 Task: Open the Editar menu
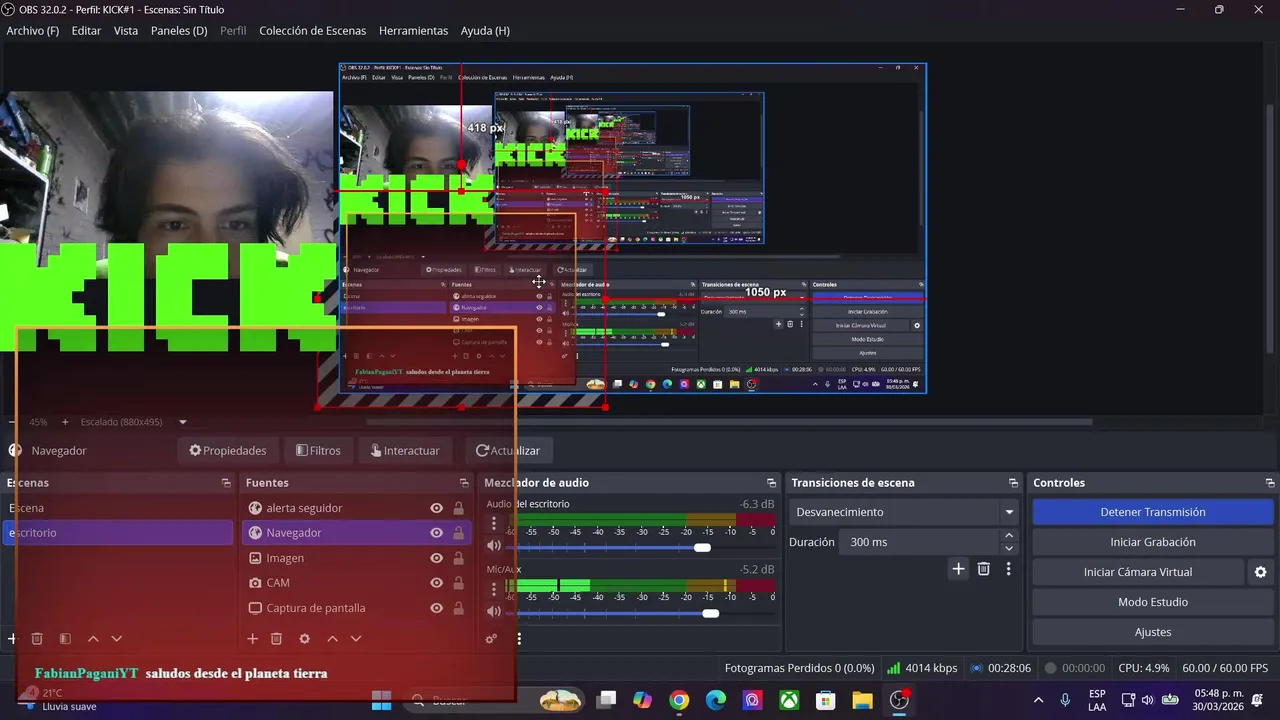(x=86, y=31)
